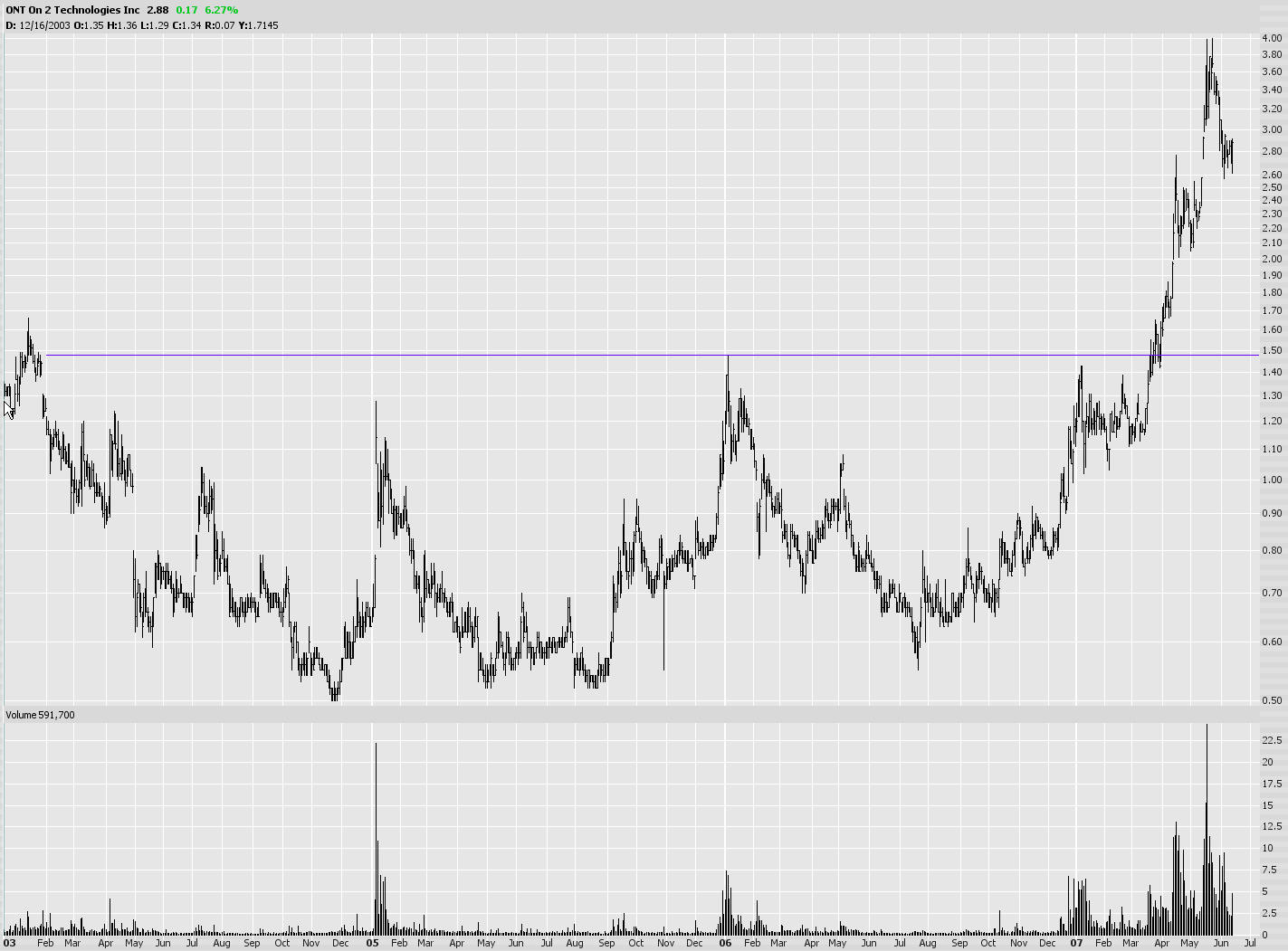Click the 05 year label on time axis
The image size is (1288, 951).
pos(372,943)
